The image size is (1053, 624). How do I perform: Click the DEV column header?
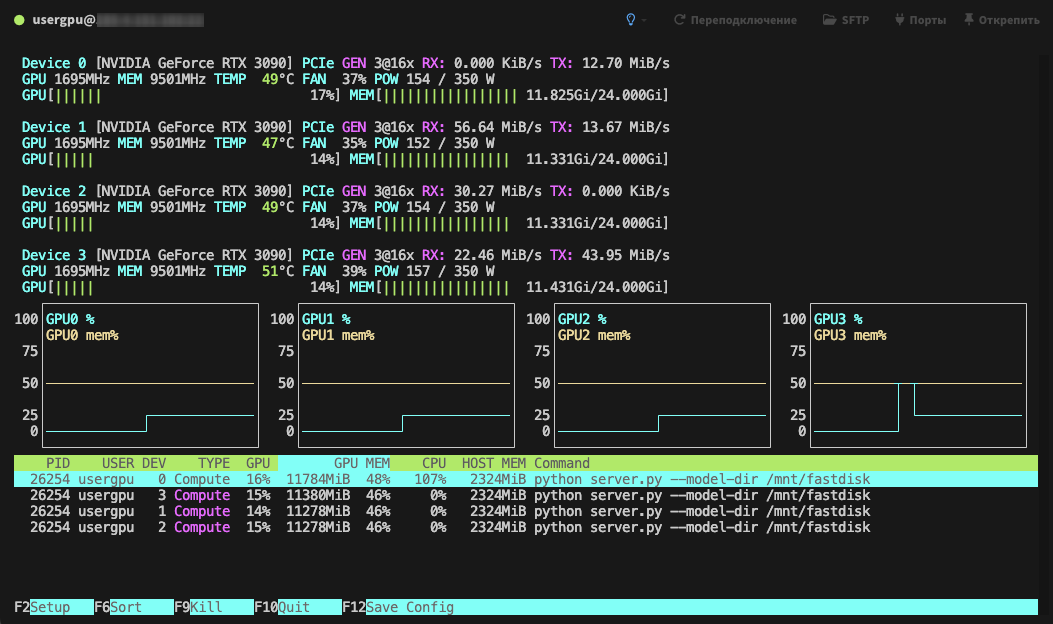[x=154, y=463]
